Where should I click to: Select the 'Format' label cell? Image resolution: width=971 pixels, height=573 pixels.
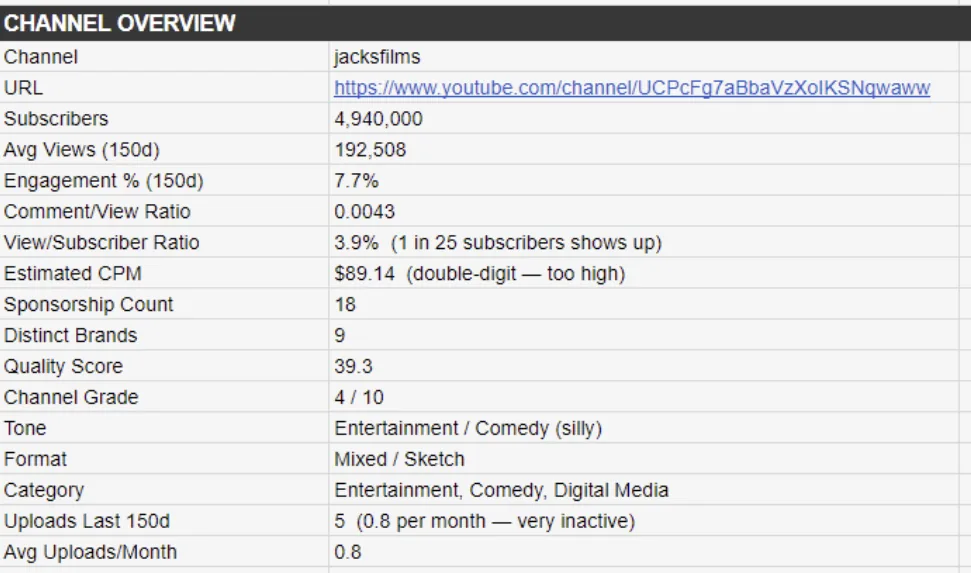click(x=164, y=459)
